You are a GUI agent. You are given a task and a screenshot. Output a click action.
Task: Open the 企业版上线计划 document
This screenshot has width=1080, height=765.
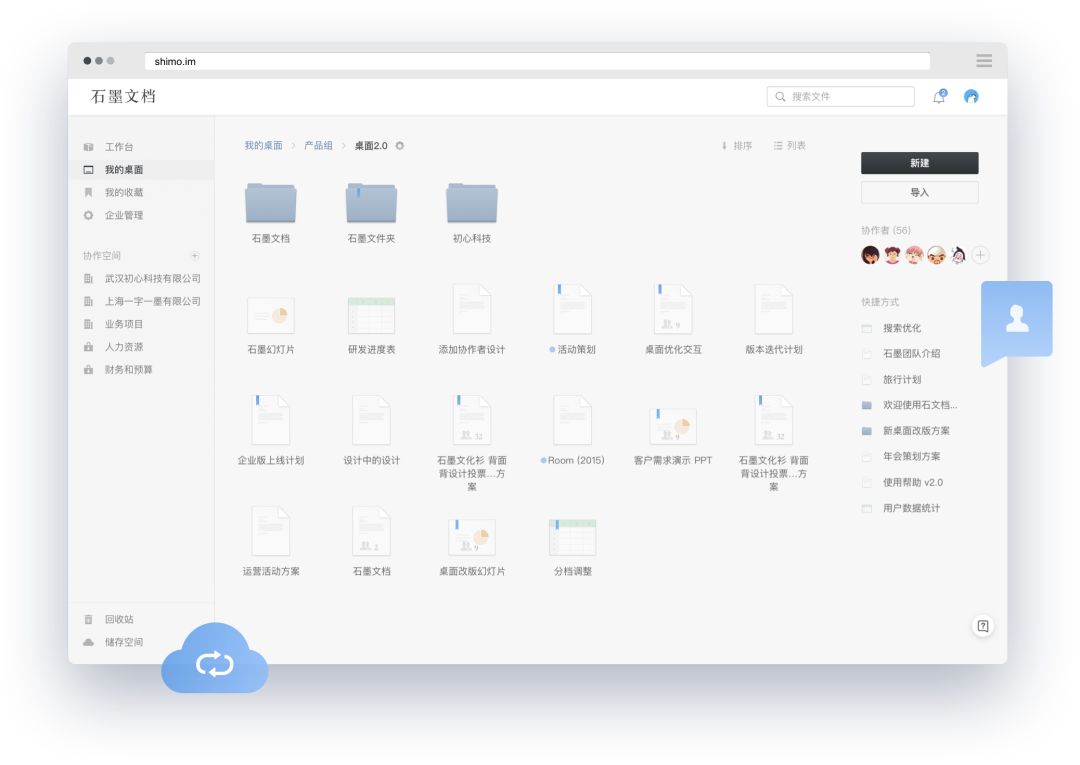(271, 430)
